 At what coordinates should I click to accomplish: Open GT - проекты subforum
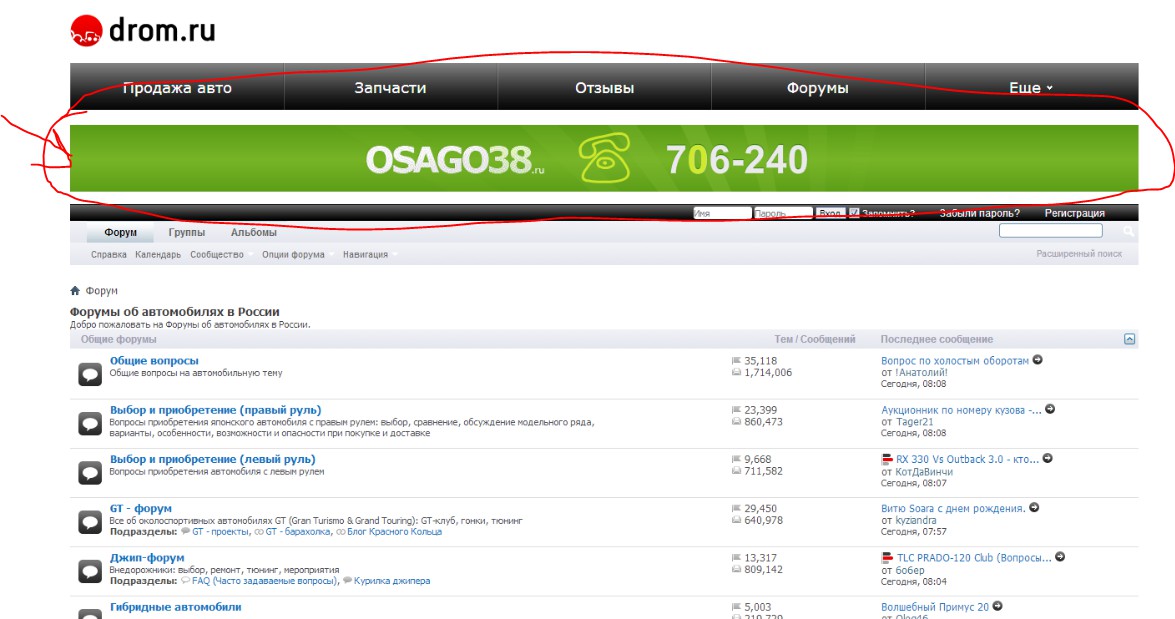click(x=220, y=531)
